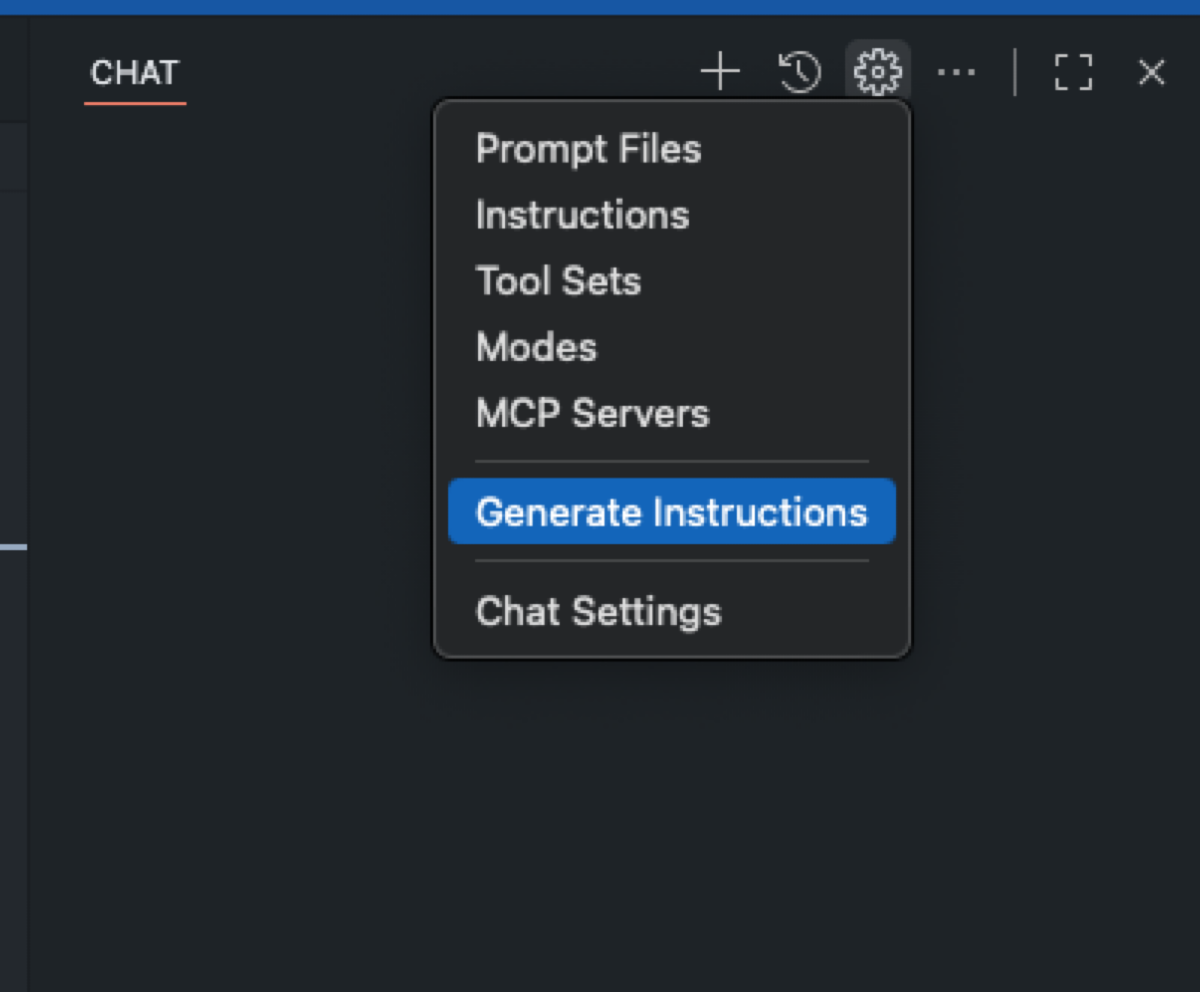Screen dimensions: 1200x992
Task: Click the light horizontal line at the left edge
Action: coord(13,547)
